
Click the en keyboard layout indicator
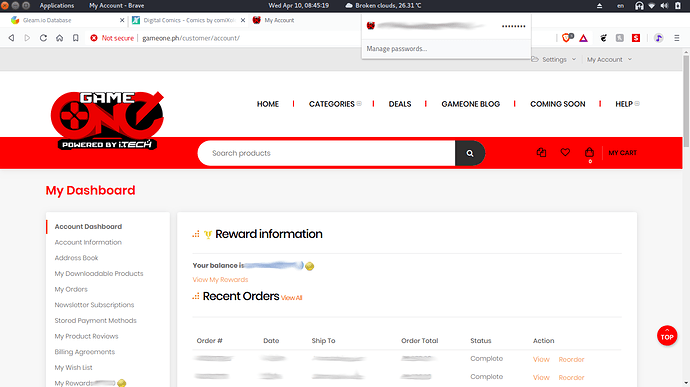[x=620, y=6]
